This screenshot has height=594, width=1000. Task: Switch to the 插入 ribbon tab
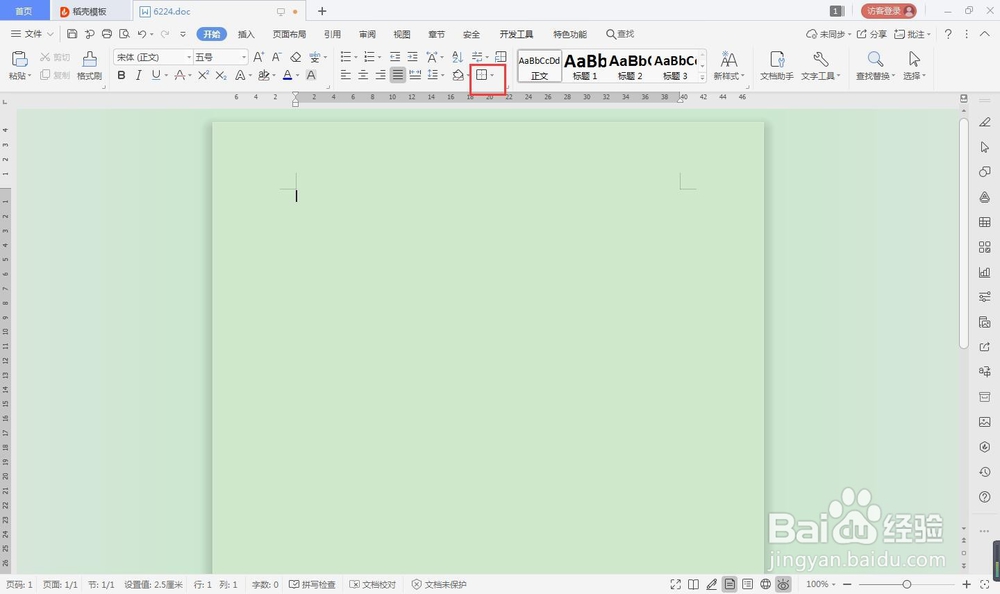246,33
